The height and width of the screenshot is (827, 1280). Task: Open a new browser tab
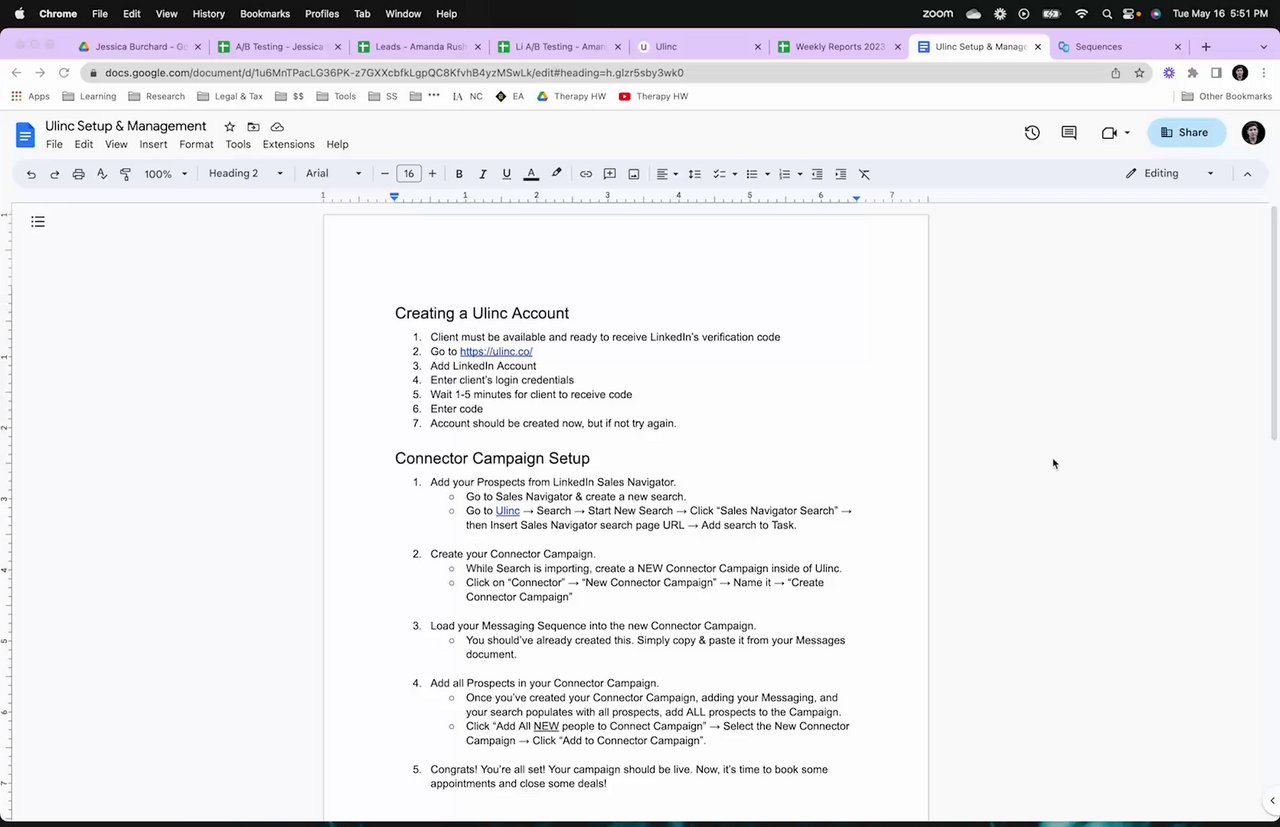tap(1206, 47)
